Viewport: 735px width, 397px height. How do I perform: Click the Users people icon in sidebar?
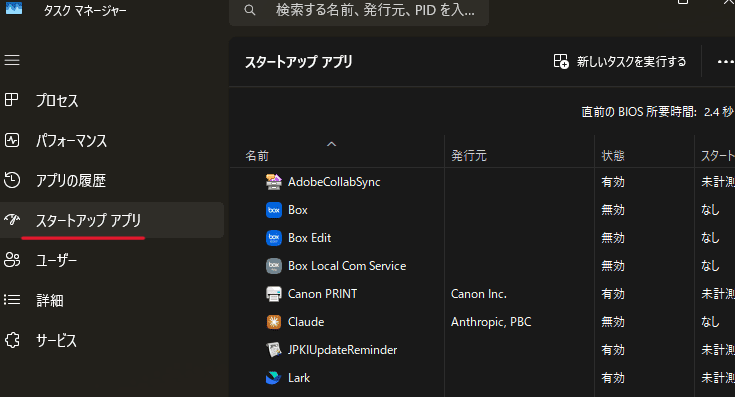(x=12, y=260)
